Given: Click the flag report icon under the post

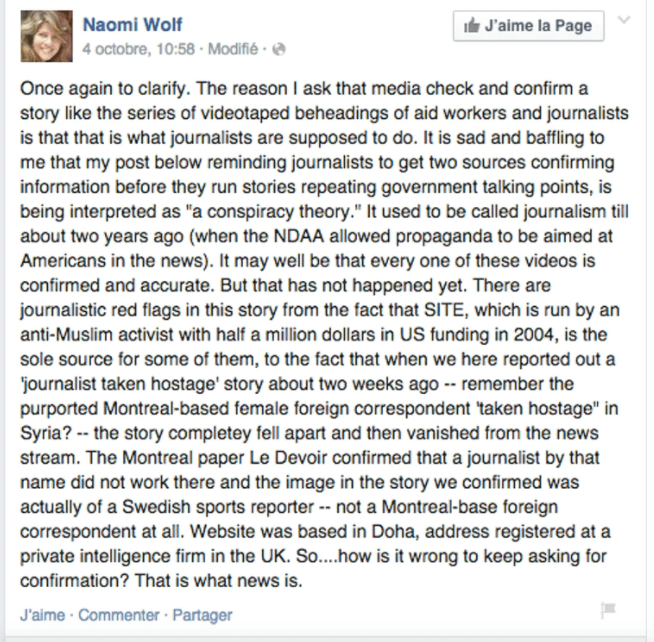Looking at the screenshot, I should 607,610.
